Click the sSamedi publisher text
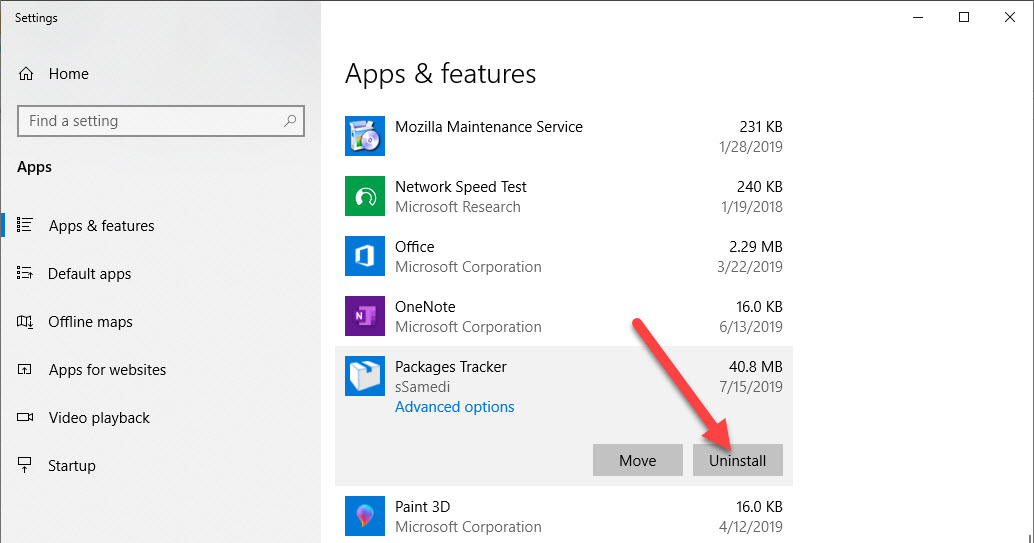 pyautogui.click(x=423, y=387)
